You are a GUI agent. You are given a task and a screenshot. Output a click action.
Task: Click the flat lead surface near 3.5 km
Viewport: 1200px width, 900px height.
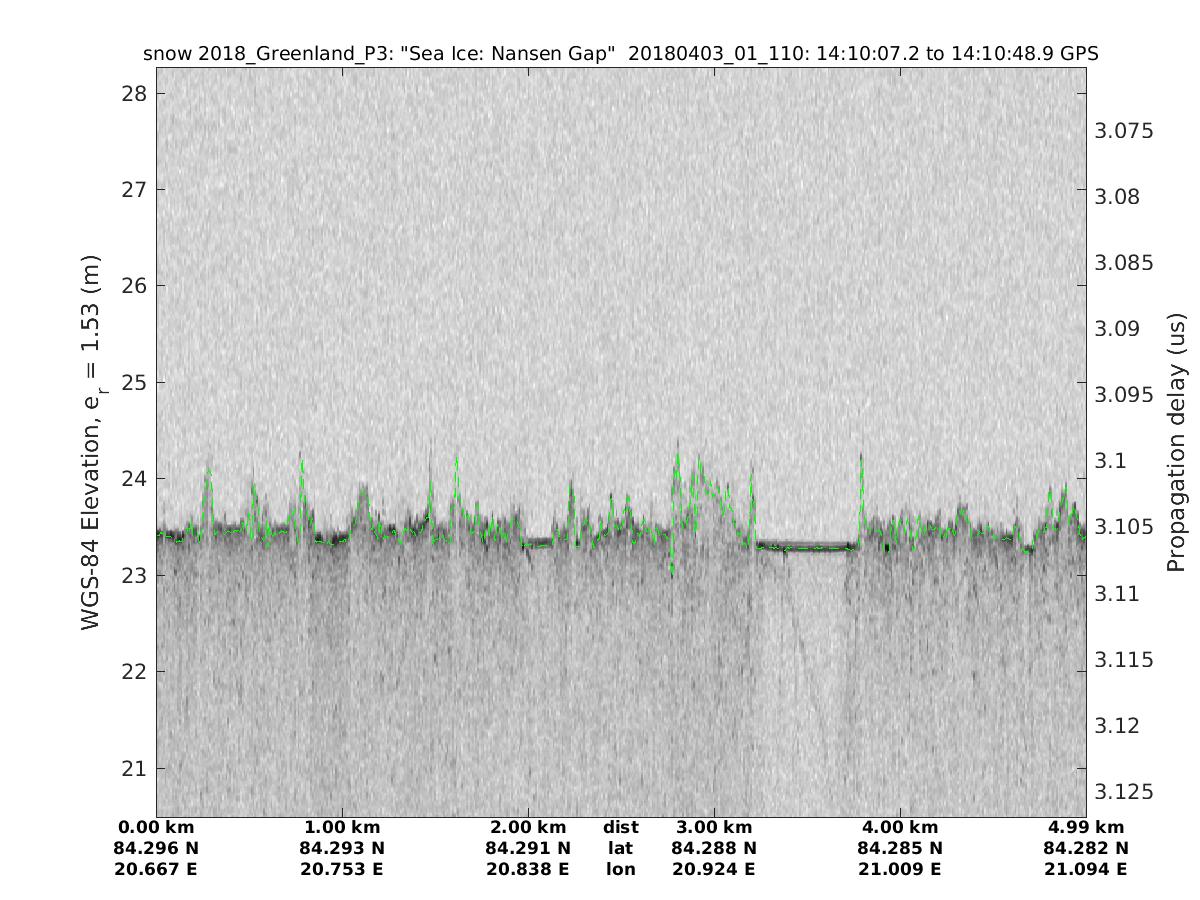(805, 546)
